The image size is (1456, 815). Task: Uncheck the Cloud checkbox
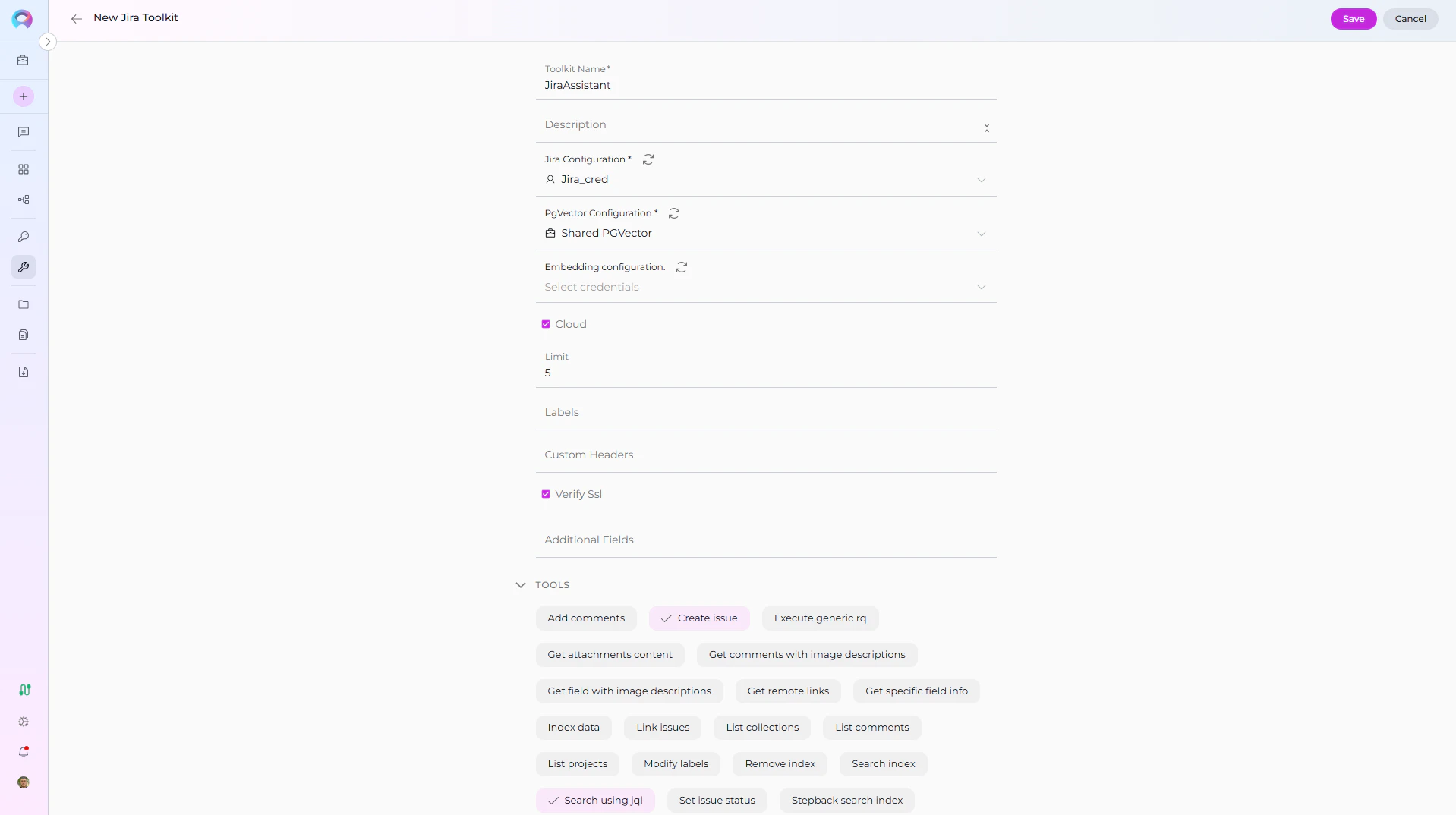pyautogui.click(x=546, y=323)
